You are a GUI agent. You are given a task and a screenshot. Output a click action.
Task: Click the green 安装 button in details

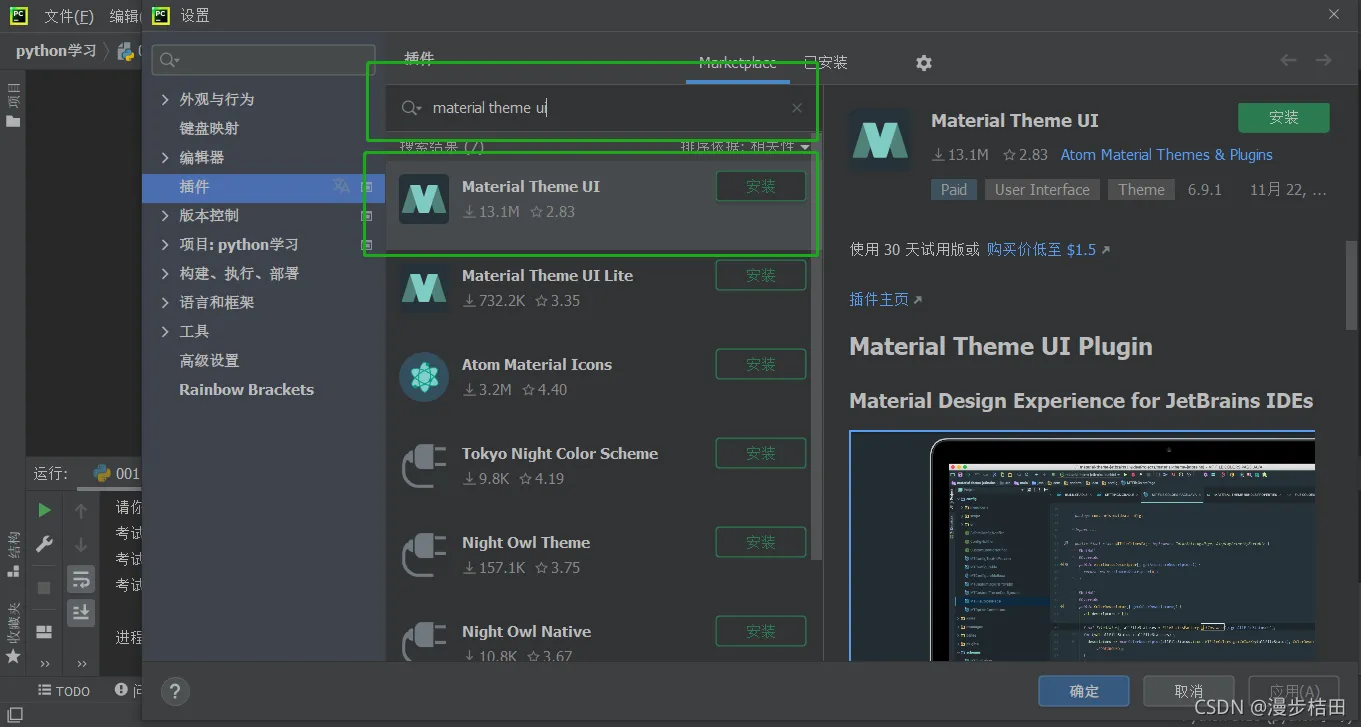1284,117
